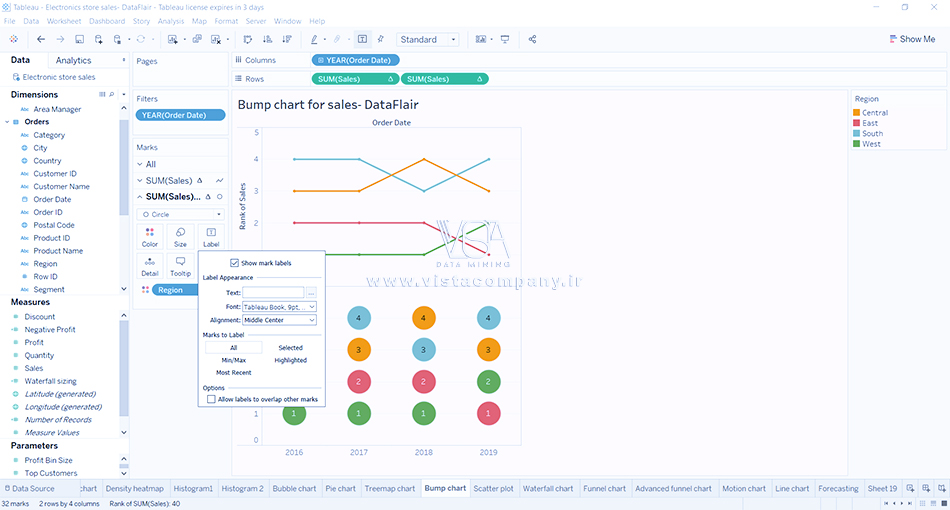Switch to the Scatter plot sheet tab

[493, 489]
